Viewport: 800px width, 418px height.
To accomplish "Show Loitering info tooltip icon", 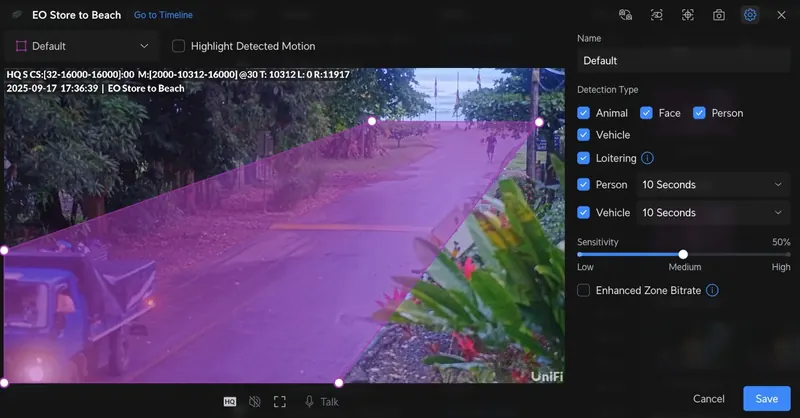I will point(647,158).
